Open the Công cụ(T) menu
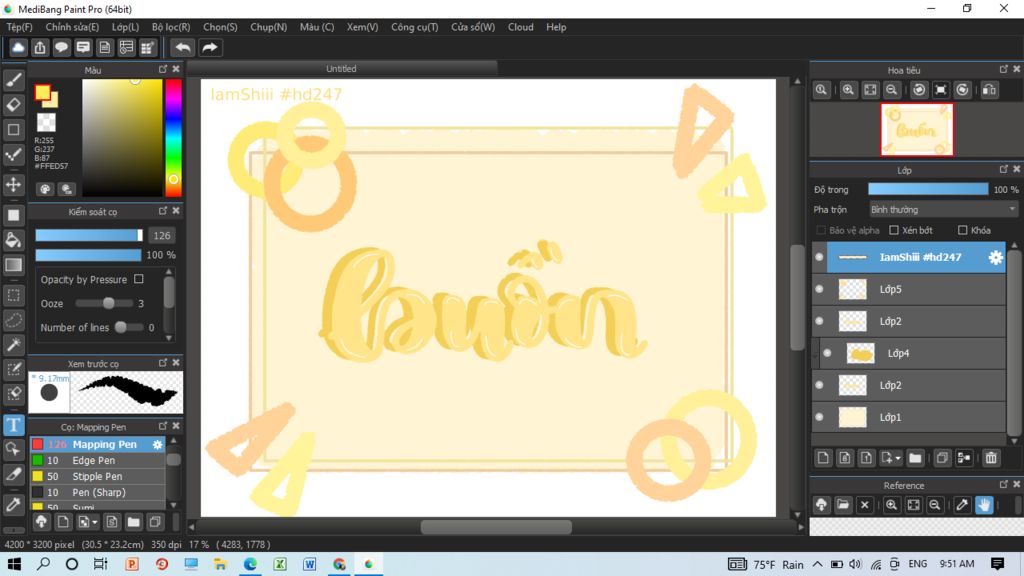The image size is (1024, 576). (x=415, y=27)
